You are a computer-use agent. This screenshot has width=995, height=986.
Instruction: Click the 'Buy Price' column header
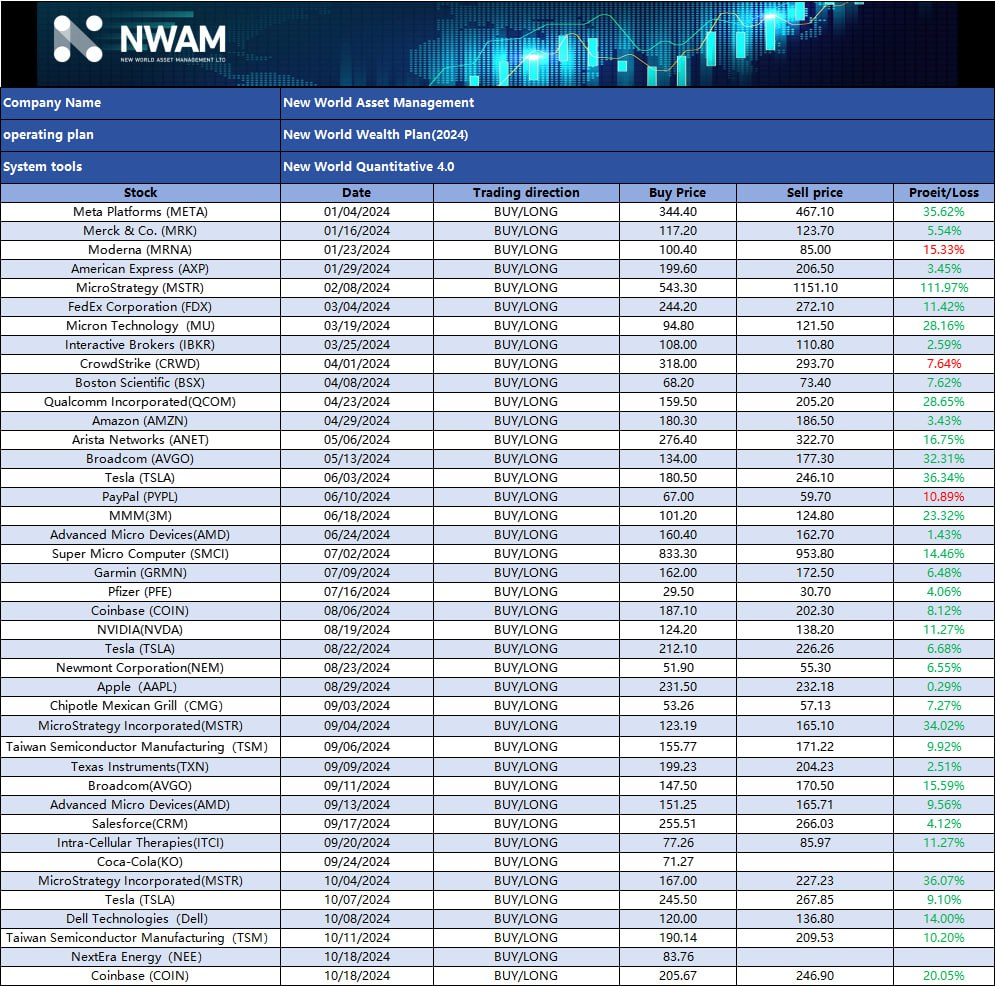click(678, 193)
